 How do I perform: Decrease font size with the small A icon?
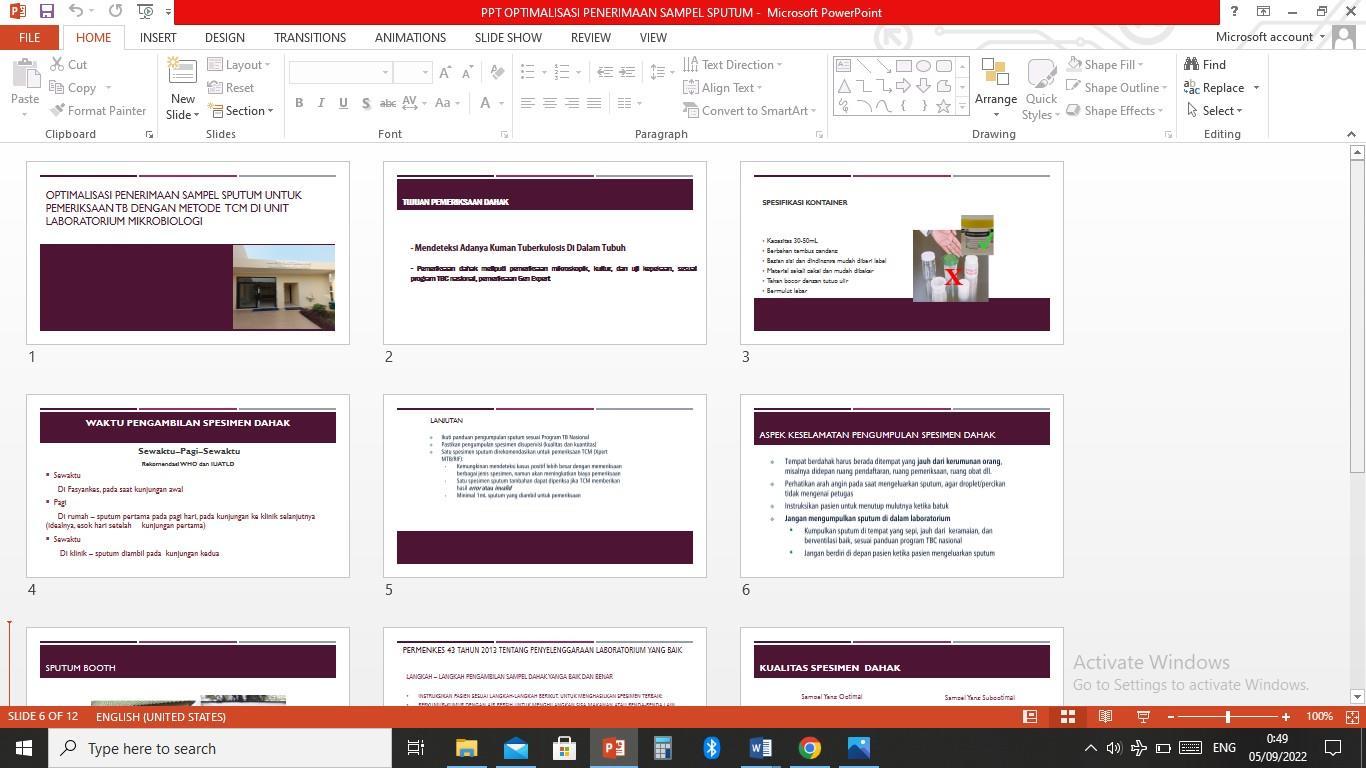(468, 73)
